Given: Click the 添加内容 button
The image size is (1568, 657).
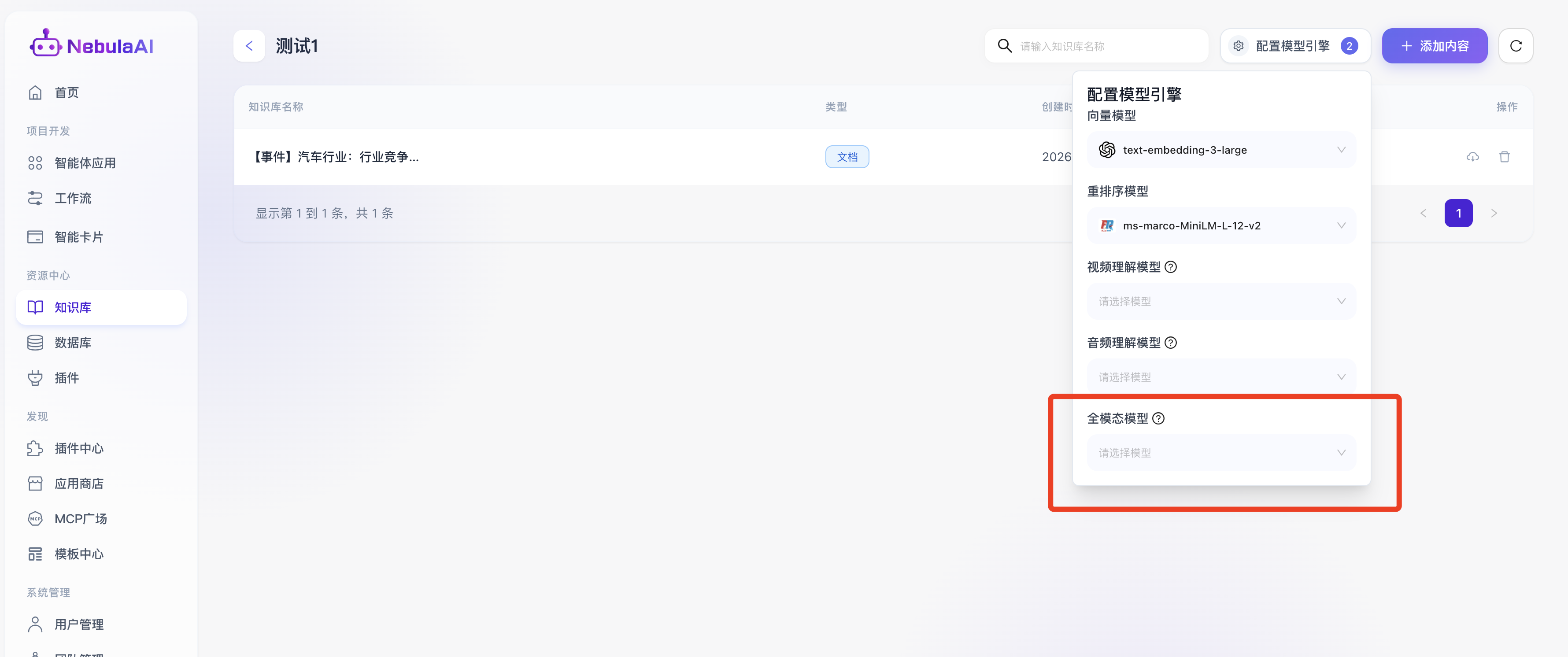Looking at the screenshot, I should click(1434, 46).
